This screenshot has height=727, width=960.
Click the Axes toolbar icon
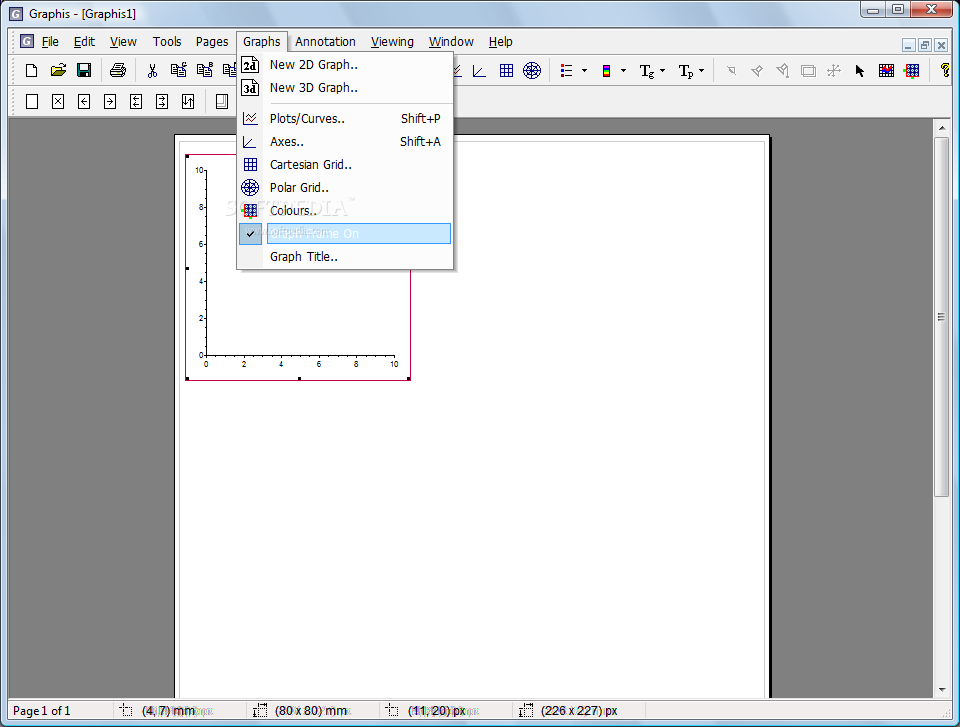click(479, 71)
